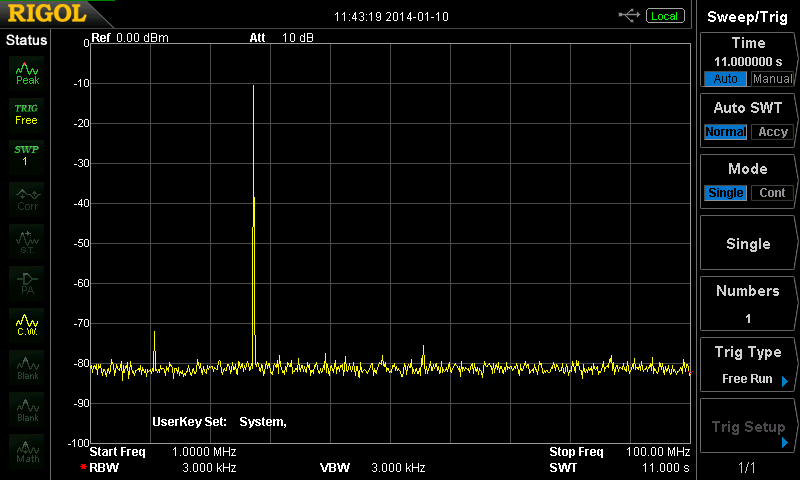Click the Att 10 dB readout
800x480 pixels.
click(282, 38)
